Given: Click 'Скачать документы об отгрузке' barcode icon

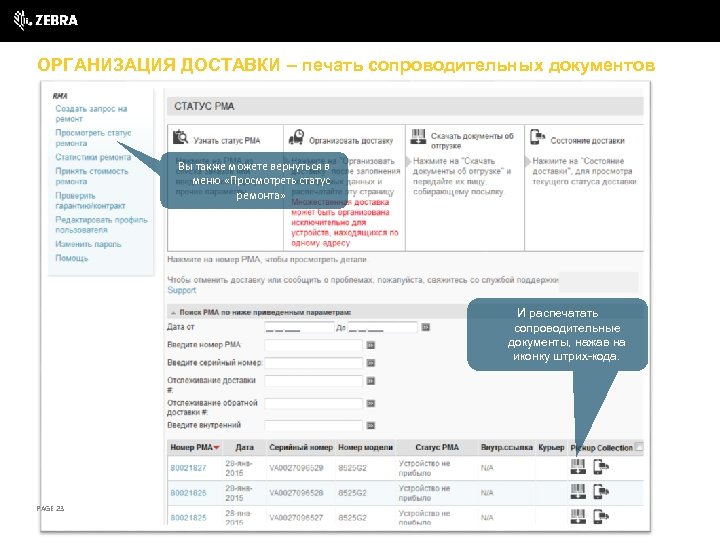Looking at the screenshot, I should 418,137.
